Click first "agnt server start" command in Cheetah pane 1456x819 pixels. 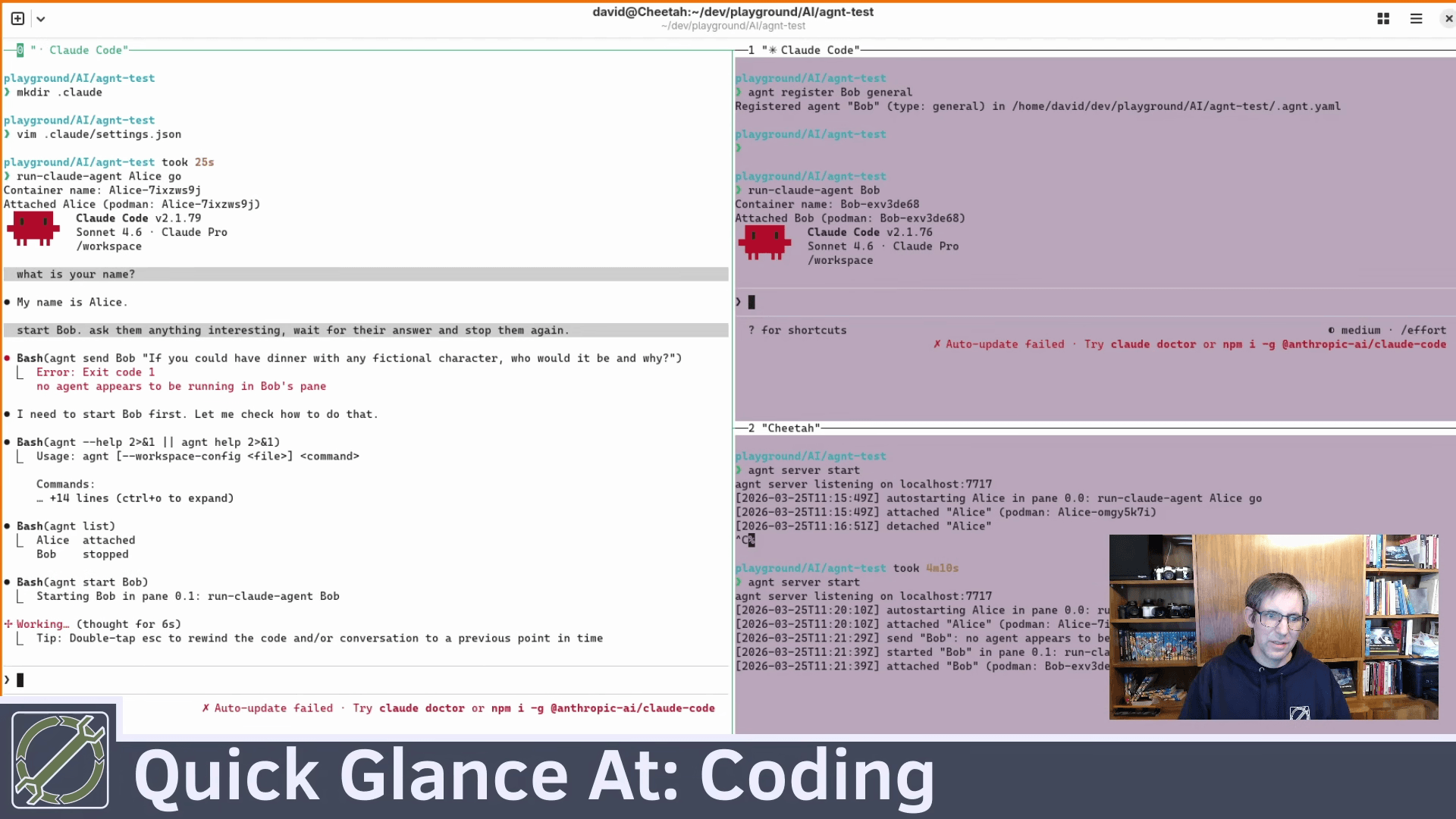804,470
